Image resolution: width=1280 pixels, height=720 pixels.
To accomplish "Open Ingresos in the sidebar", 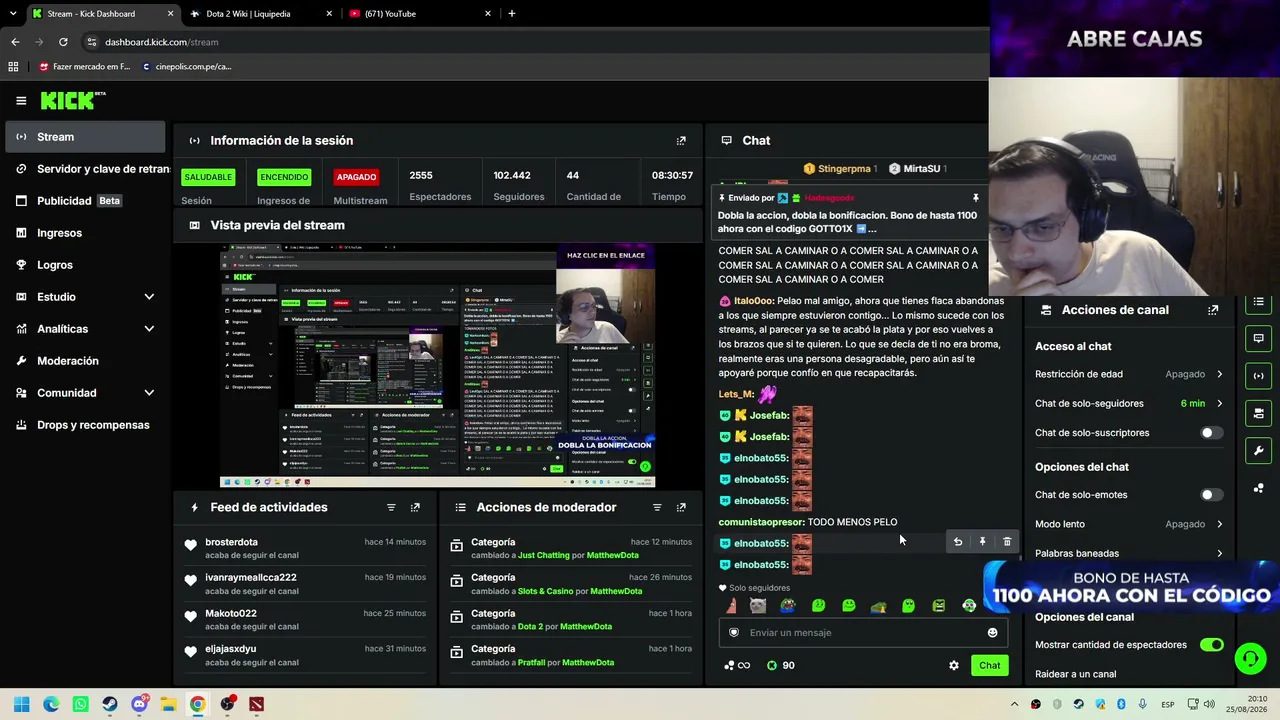I will tap(85, 233).
